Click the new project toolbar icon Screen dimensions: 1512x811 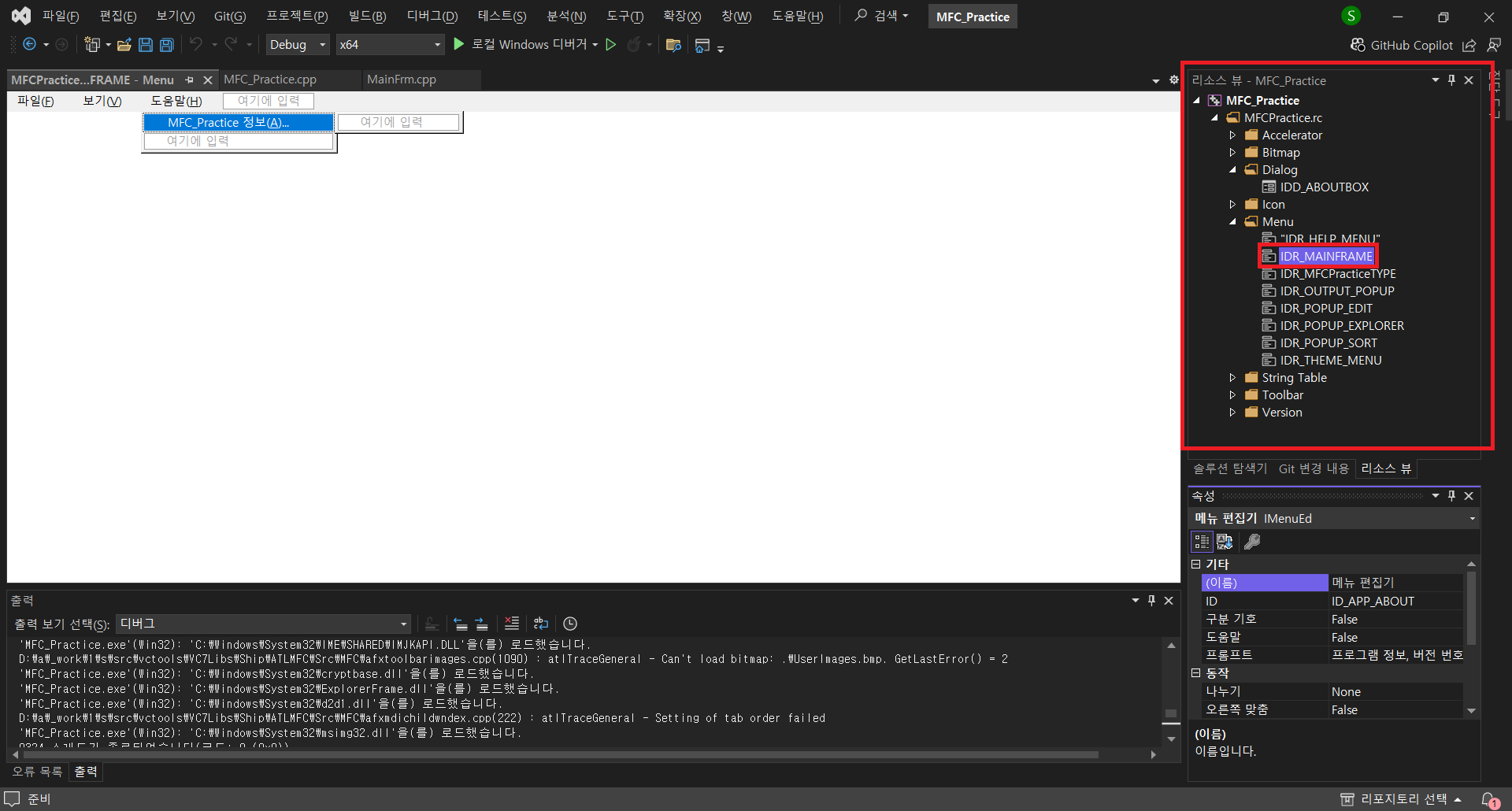coord(92,45)
